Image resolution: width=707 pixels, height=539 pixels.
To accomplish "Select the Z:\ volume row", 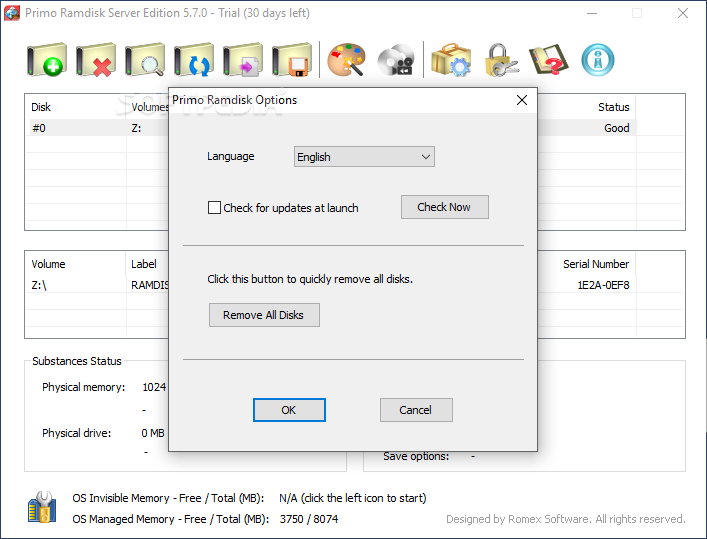I will pos(39,285).
